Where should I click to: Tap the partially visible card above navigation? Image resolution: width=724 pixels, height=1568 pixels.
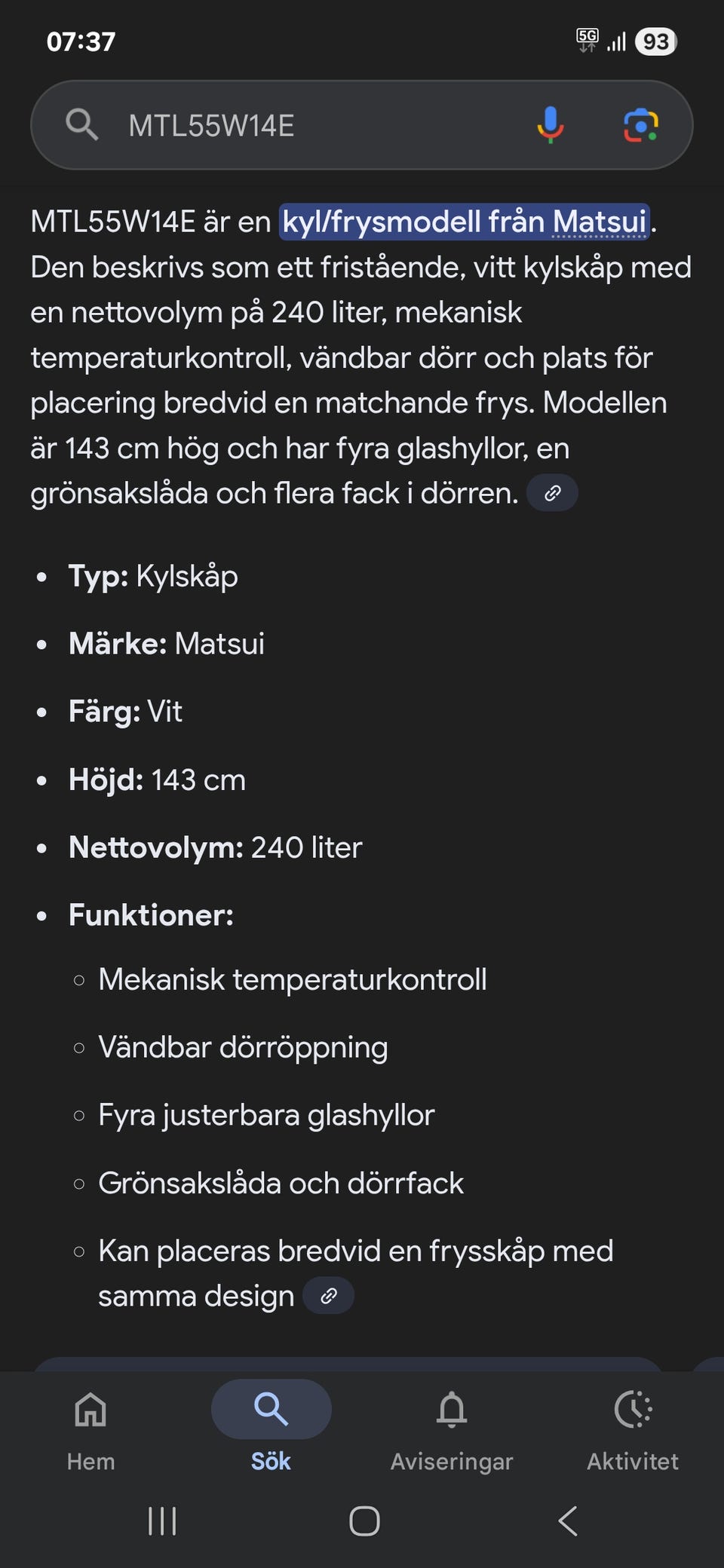pyautogui.click(x=347, y=1363)
